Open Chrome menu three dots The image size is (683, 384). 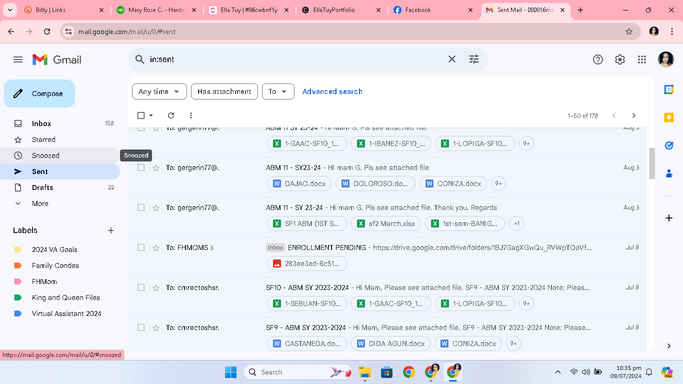(x=672, y=31)
